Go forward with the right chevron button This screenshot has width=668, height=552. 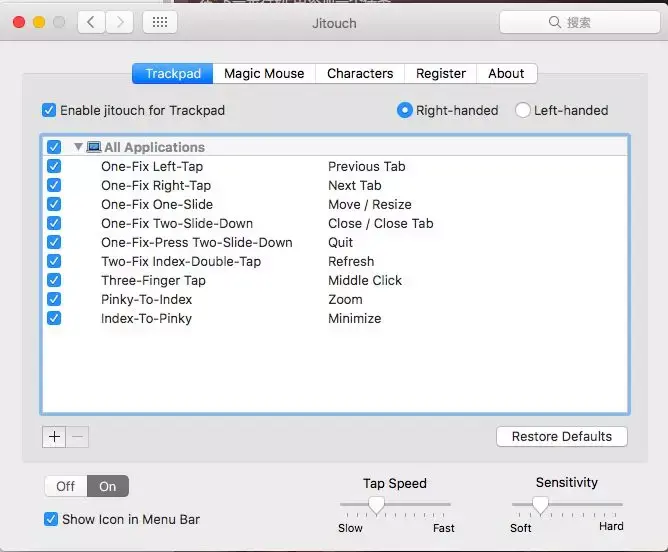click(x=119, y=22)
